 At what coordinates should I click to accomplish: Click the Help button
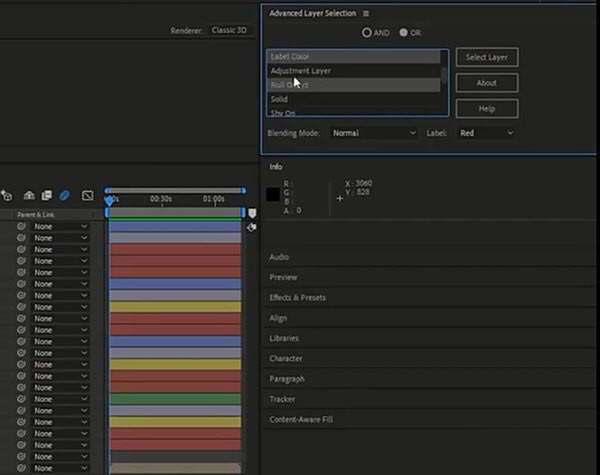click(x=487, y=109)
